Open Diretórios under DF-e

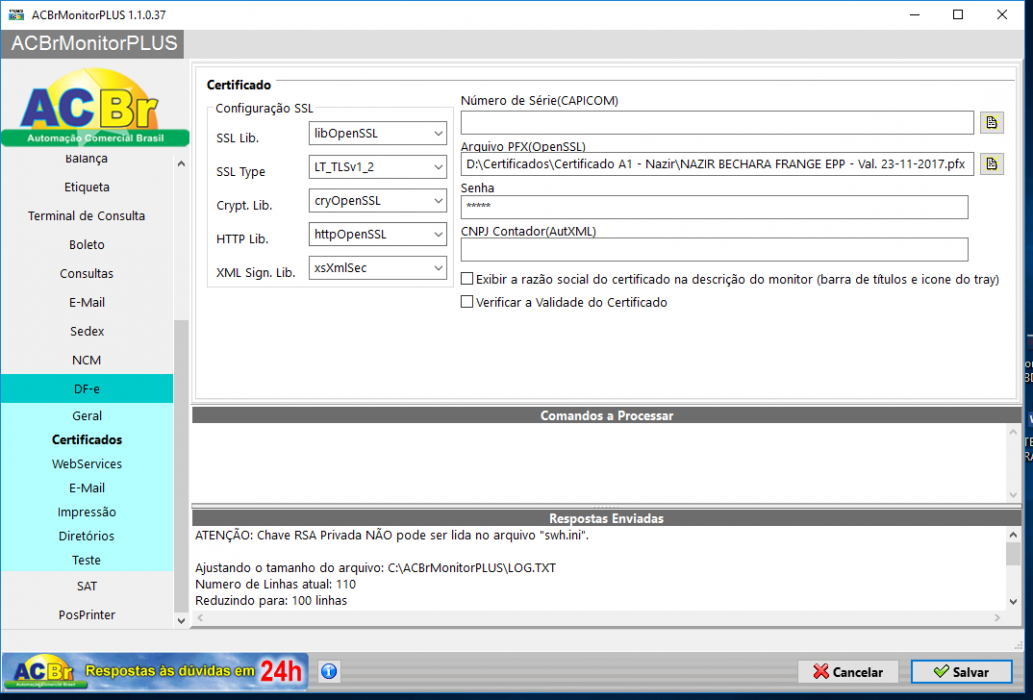click(x=86, y=537)
